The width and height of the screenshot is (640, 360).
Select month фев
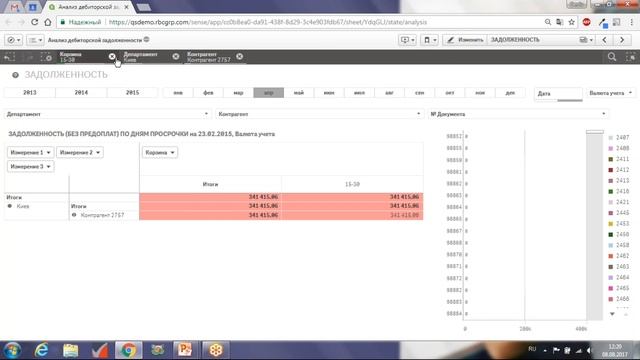coord(208,93)
